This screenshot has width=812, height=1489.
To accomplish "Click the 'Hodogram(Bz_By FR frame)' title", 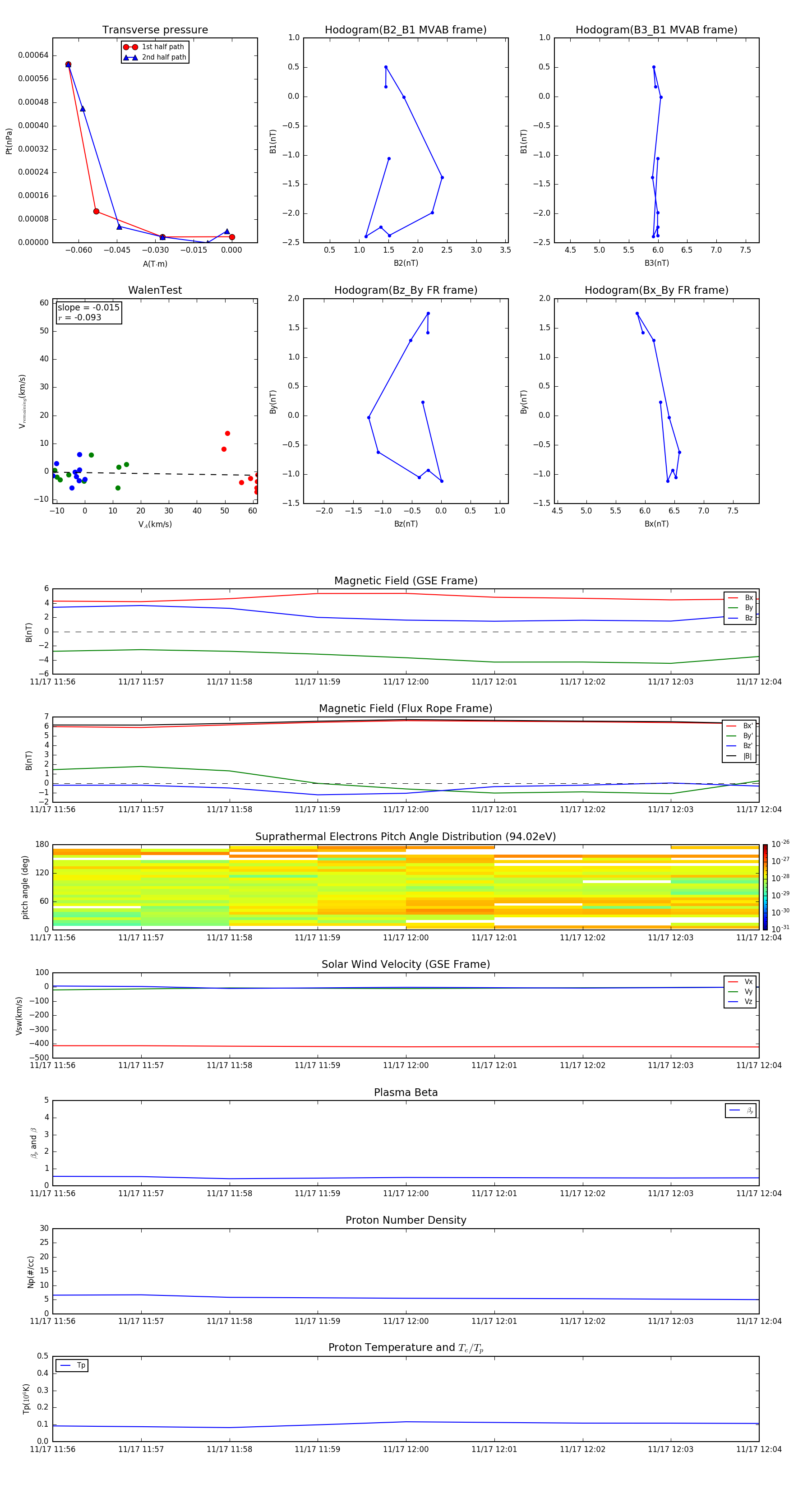I will click(x=406, y=290).
